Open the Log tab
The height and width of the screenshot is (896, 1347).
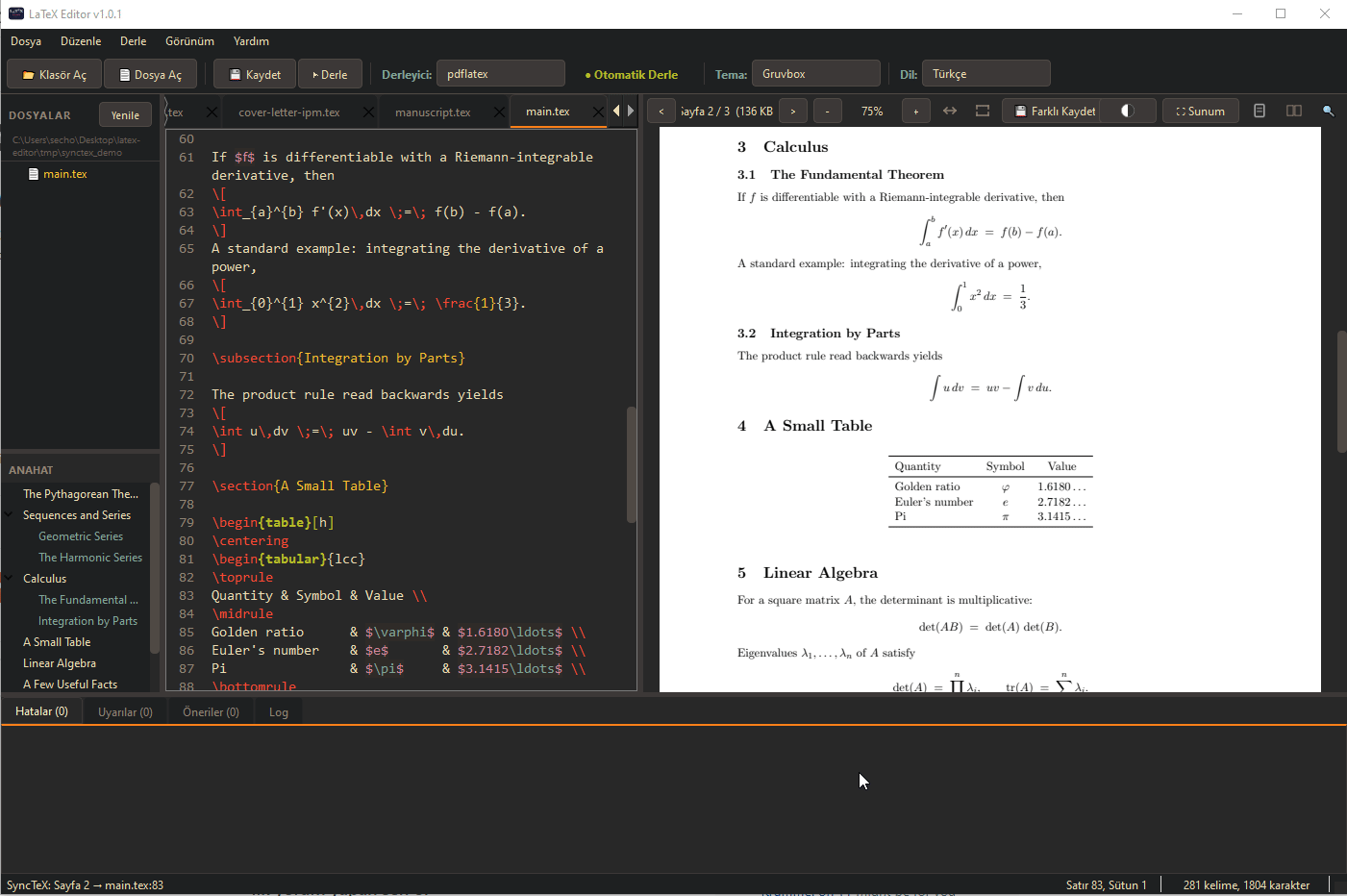point(279,712)
